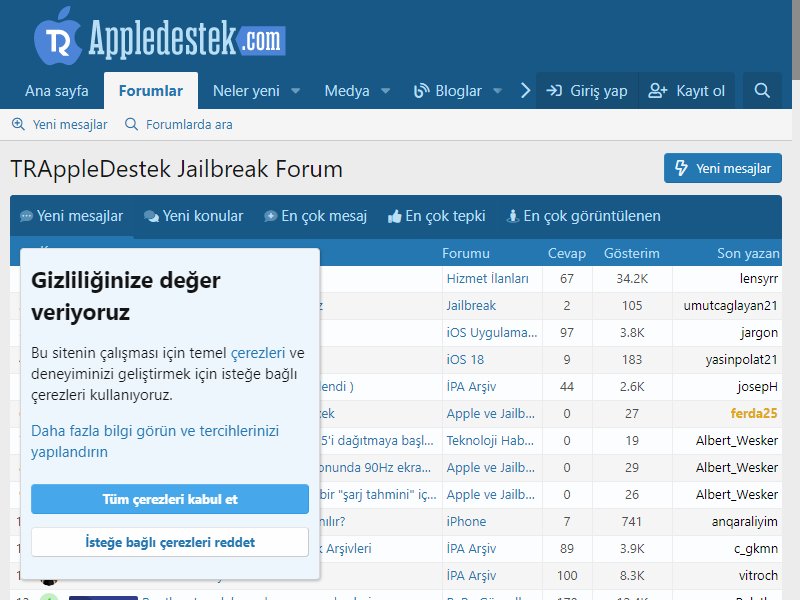Click the Appledestek.com apple logo
The height and width of the screenshot is (600, 800).
[57, 36]
